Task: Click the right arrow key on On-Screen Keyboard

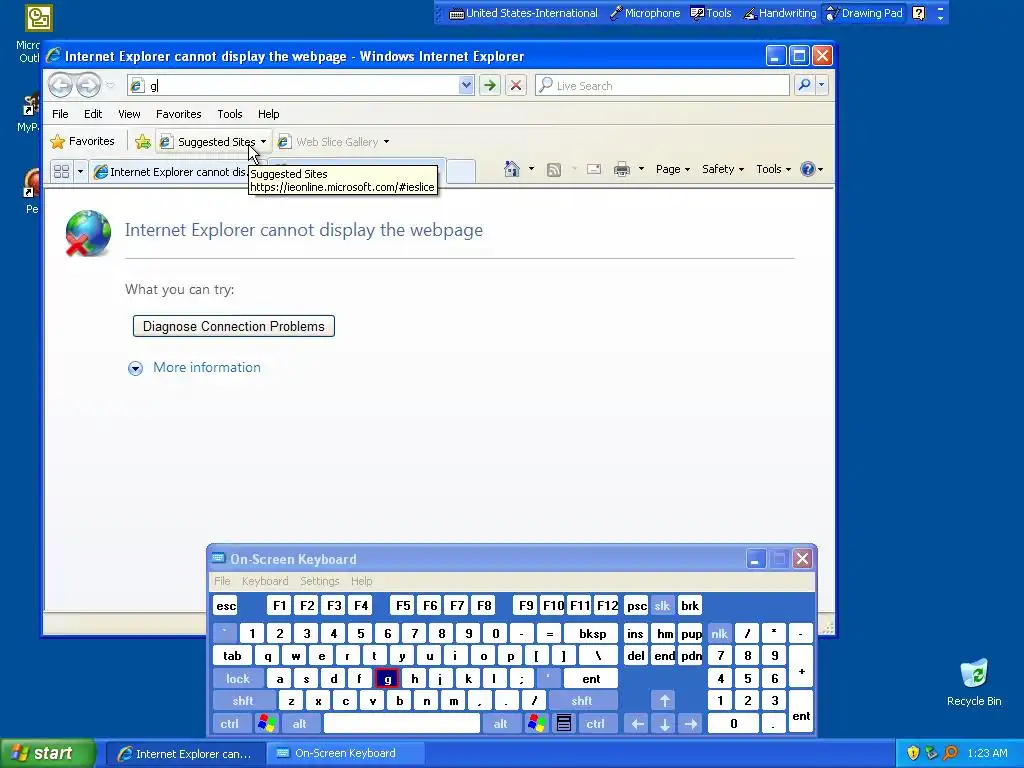Action: coord(691,724)
